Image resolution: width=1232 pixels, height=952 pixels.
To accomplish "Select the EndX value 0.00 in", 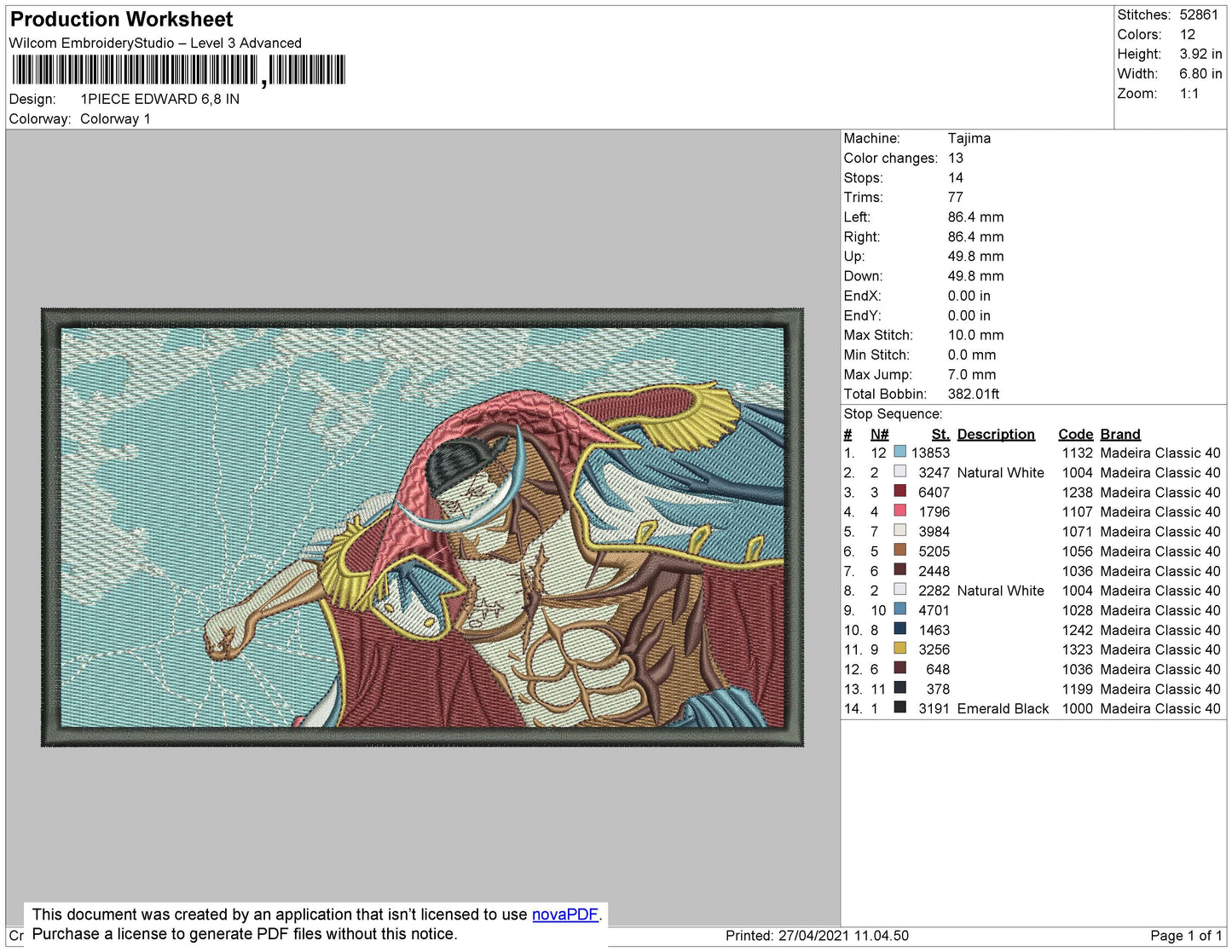I will [x=969, y=296].
